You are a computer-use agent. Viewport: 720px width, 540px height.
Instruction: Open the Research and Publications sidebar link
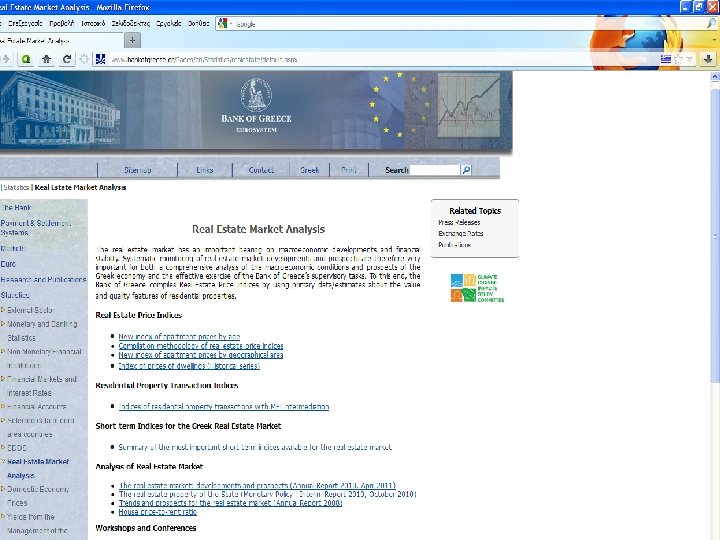click(43, 279)
